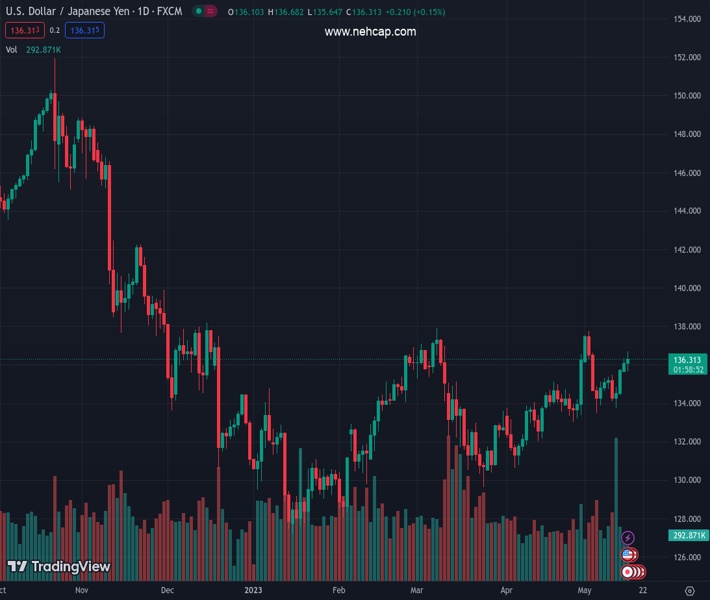This screenshot has height=600, width=710.
Task: Click the May label on the time axis
Action: click(584, 590)
